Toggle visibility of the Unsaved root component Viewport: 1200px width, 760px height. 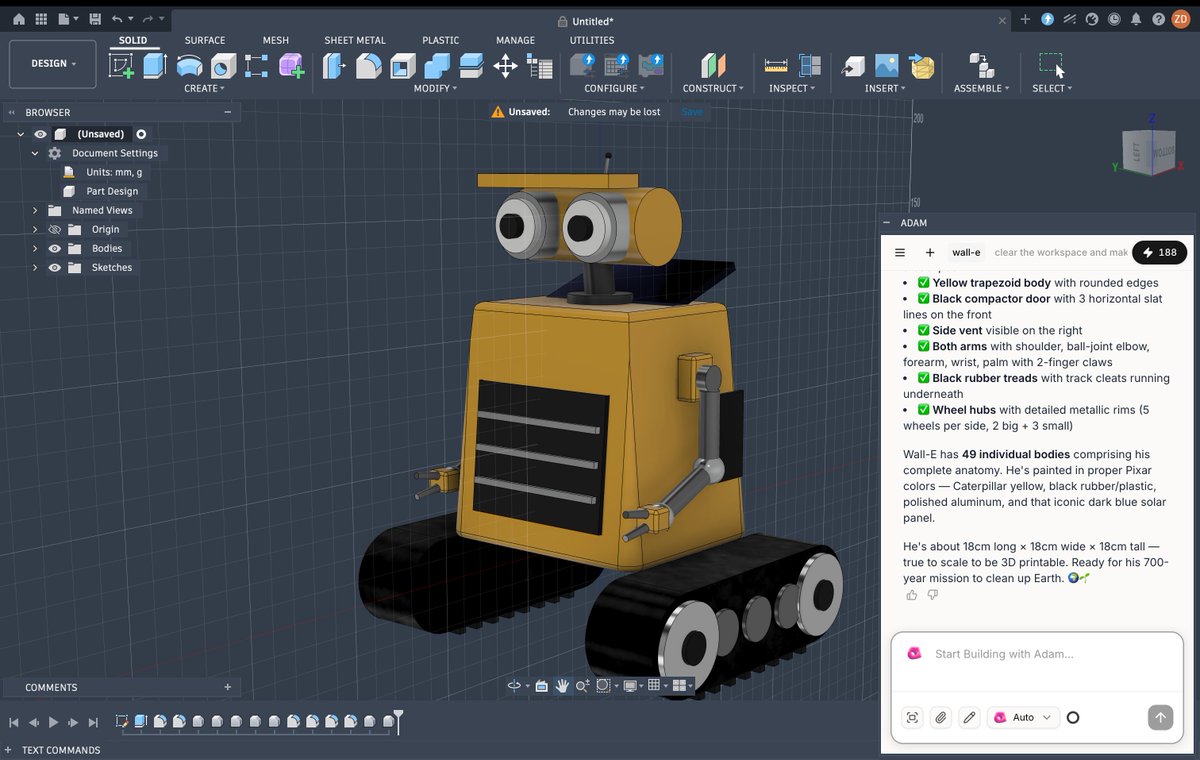point(41,134)
